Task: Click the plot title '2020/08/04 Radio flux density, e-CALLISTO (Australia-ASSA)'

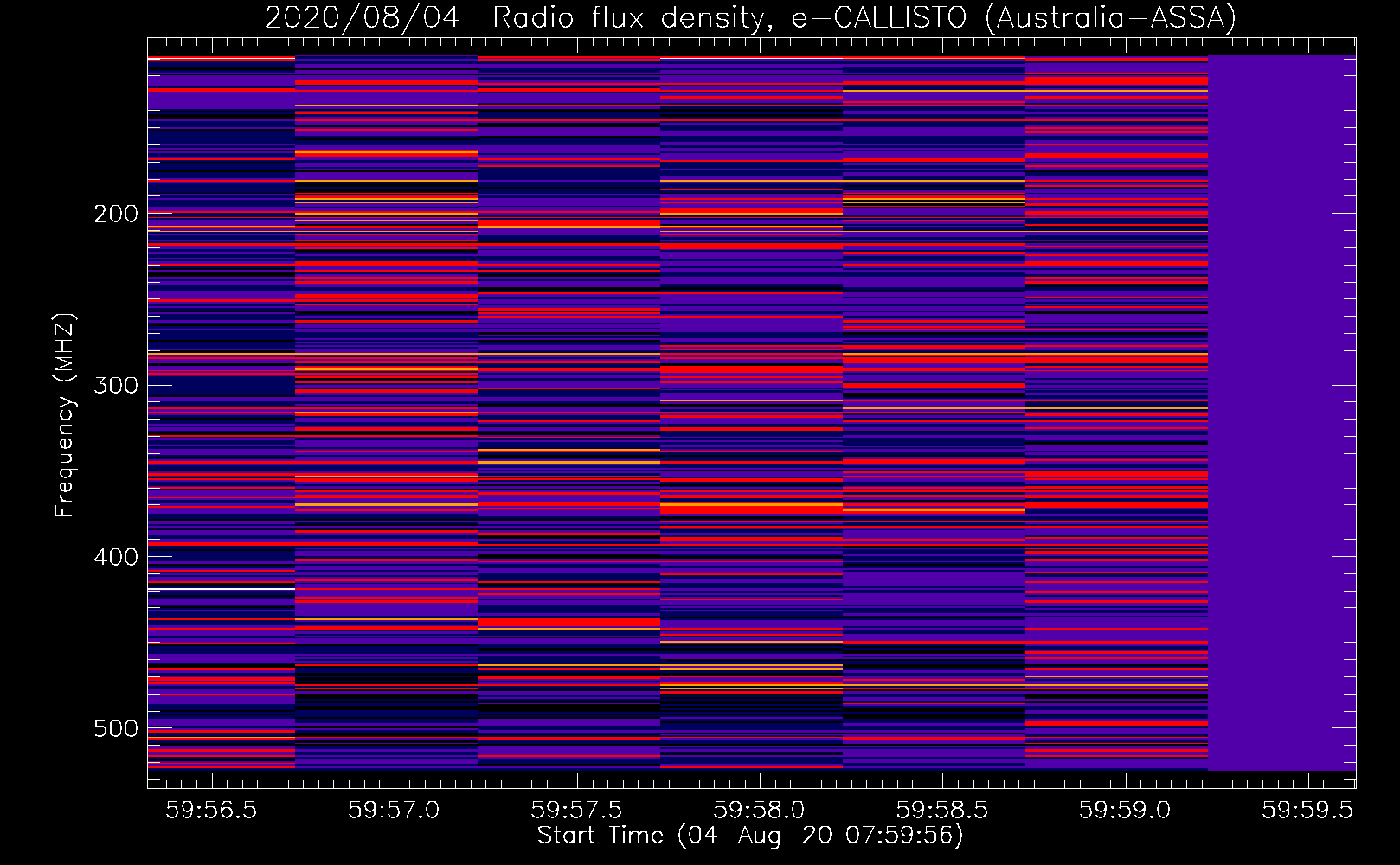Action: (x=750, y=17)
